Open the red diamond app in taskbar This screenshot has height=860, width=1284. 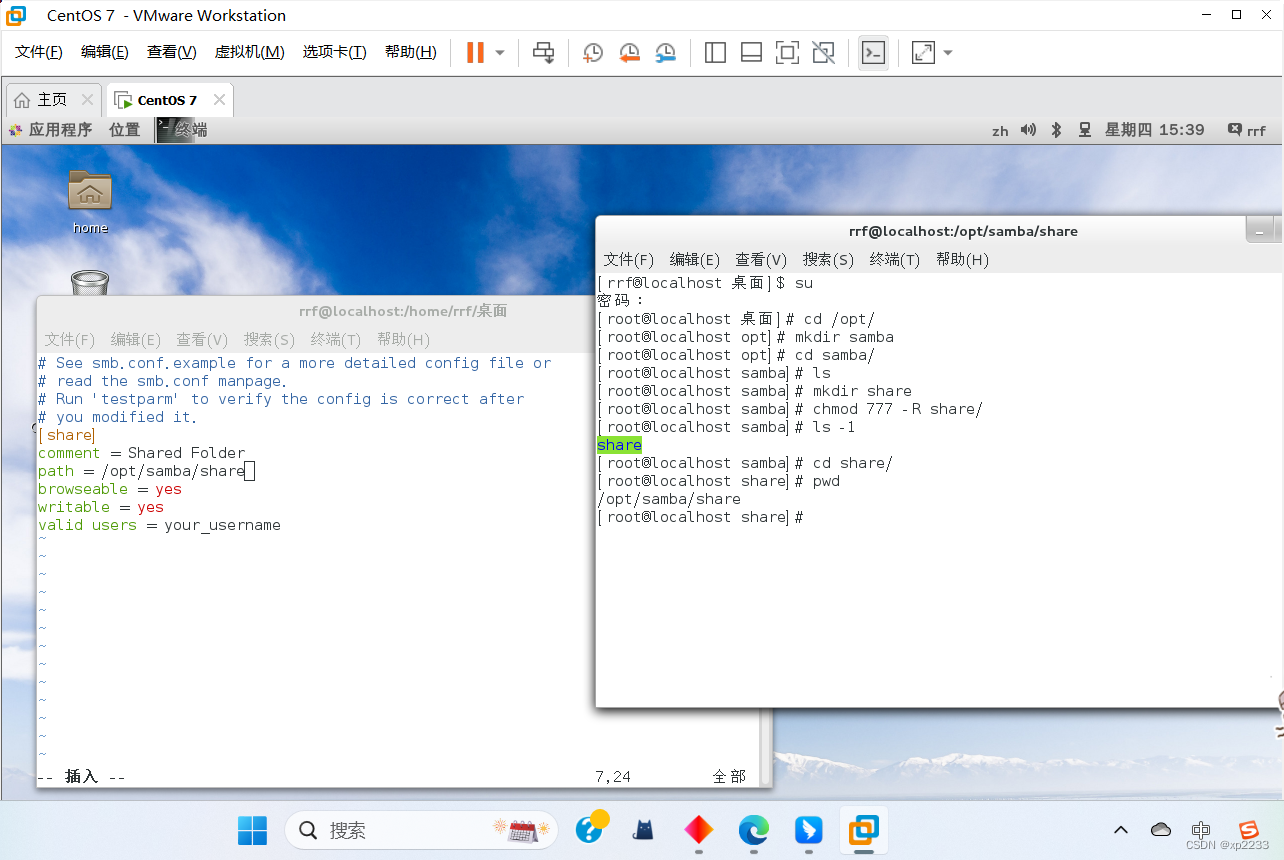tap(698, 830)
